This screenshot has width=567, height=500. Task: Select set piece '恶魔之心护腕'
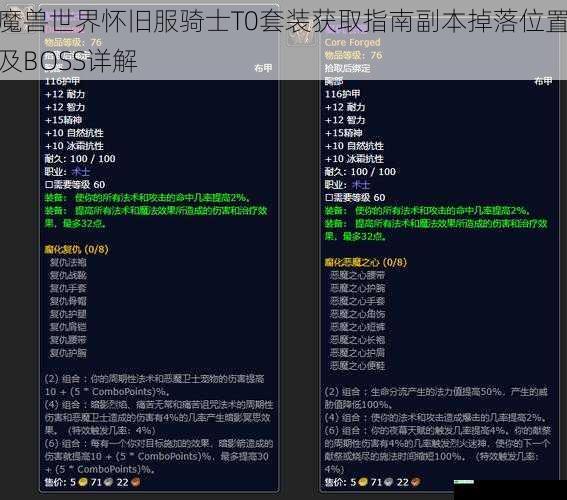coord(357,289)
